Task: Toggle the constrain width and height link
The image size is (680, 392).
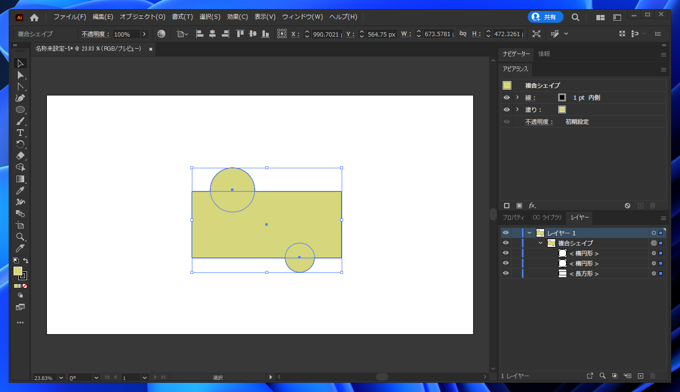Action: (x=463, y=34)
